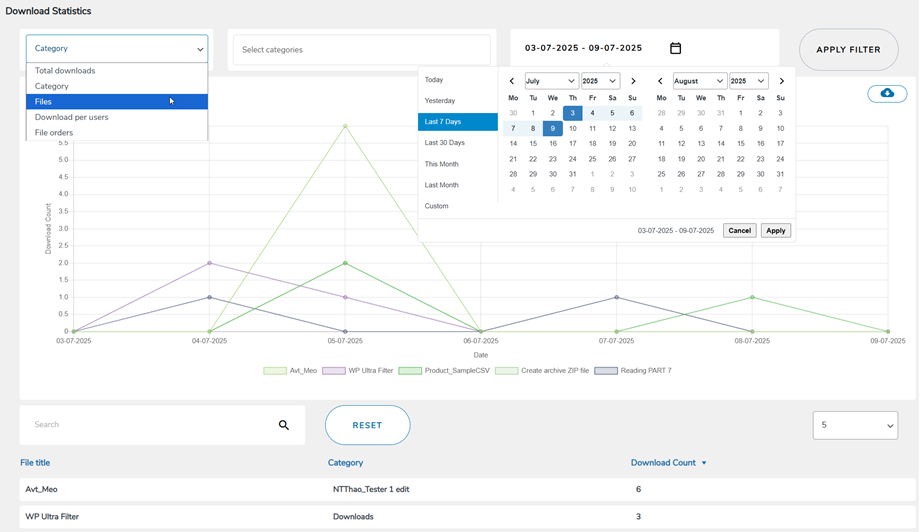The height and width of the screenshot is (532, 920).
Task: Click the calendar icon beside date range
Action: click(x=675, y=48)
